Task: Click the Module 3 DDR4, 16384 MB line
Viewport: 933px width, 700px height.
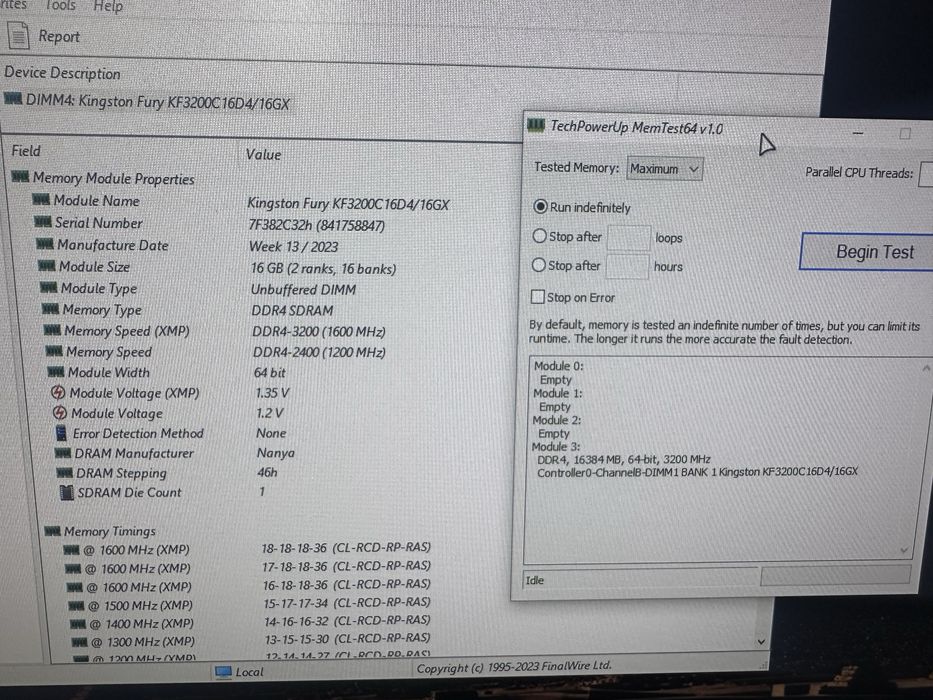Action: (624, 459)
